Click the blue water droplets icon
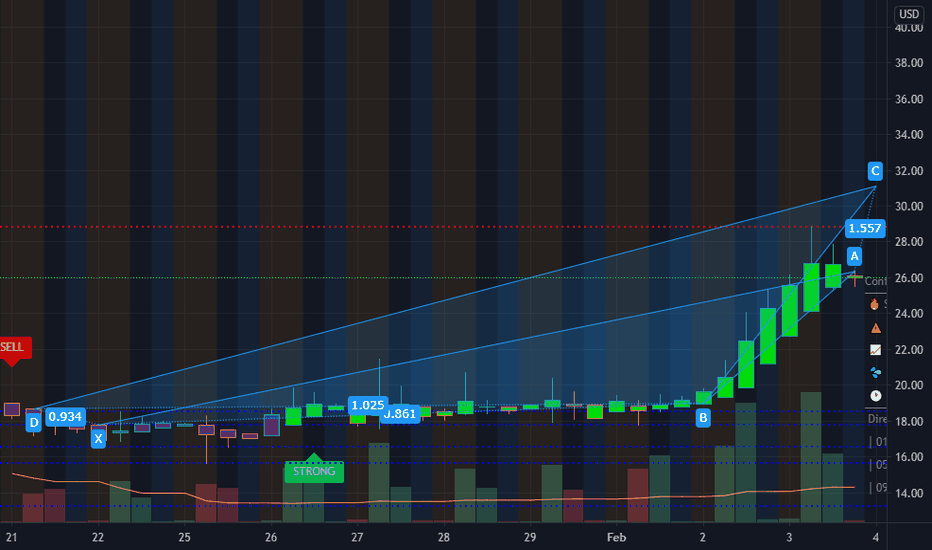This screenshot has width=932, height=550. click(x=876, y=373)
